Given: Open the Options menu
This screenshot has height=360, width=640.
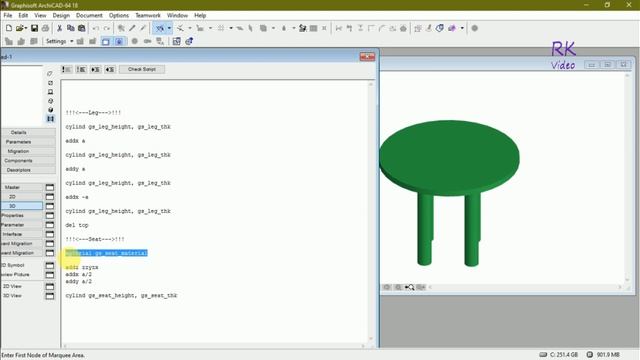Looking at the screenshot, I should click(119, 15).
